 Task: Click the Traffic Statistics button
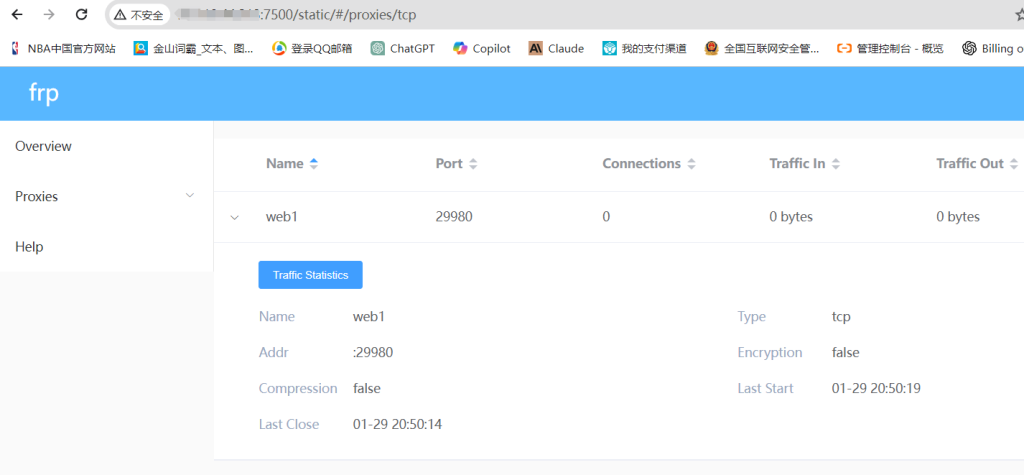(x=310, y=275)
